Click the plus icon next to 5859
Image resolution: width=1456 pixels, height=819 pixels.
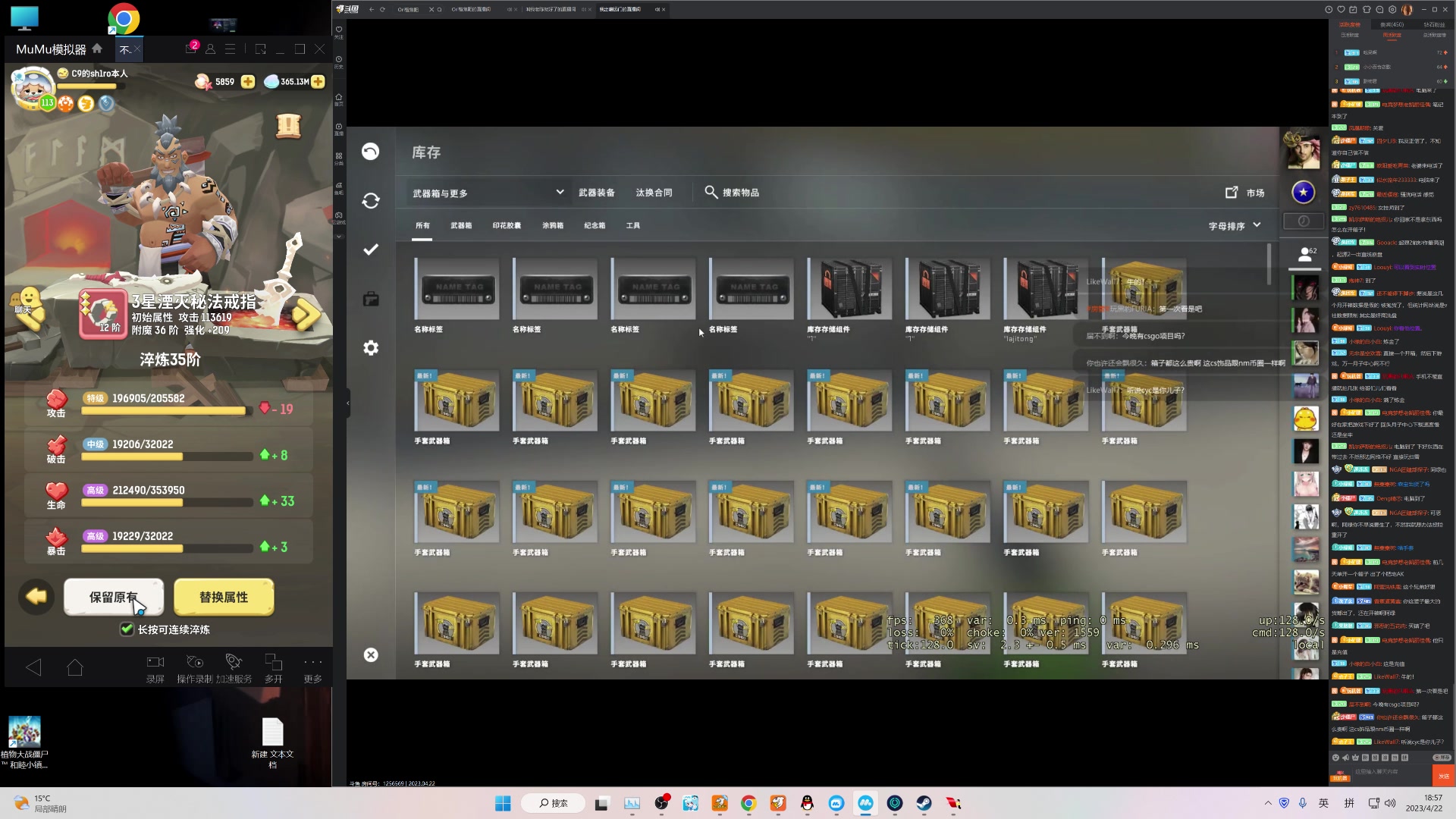coord(248,81)
